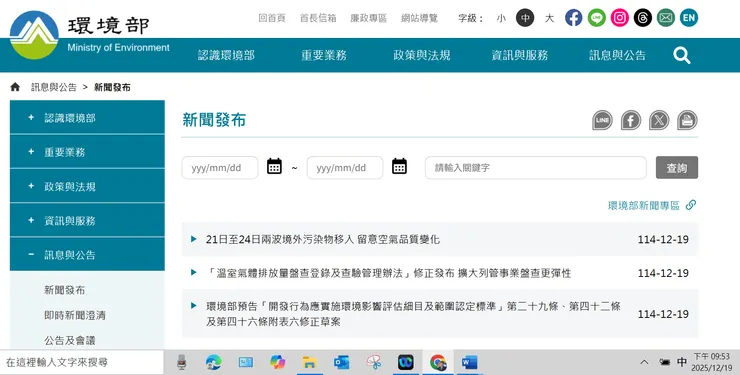Image resolution: width=740 pixels, height=375 pixels.
Task: Launch Microsoft Edge from taskbar
Action: coord(214,362)
